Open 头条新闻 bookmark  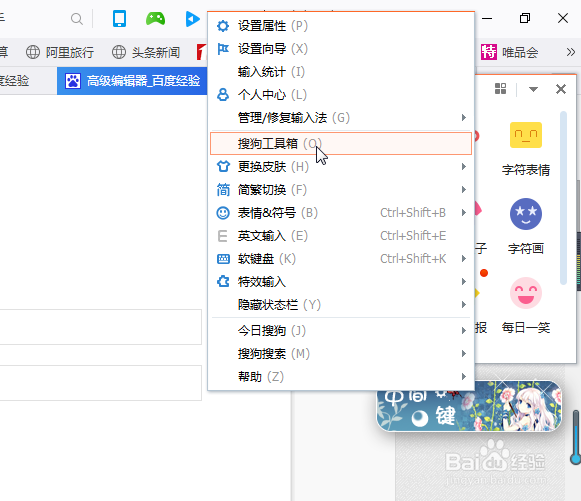coord(146,52)
